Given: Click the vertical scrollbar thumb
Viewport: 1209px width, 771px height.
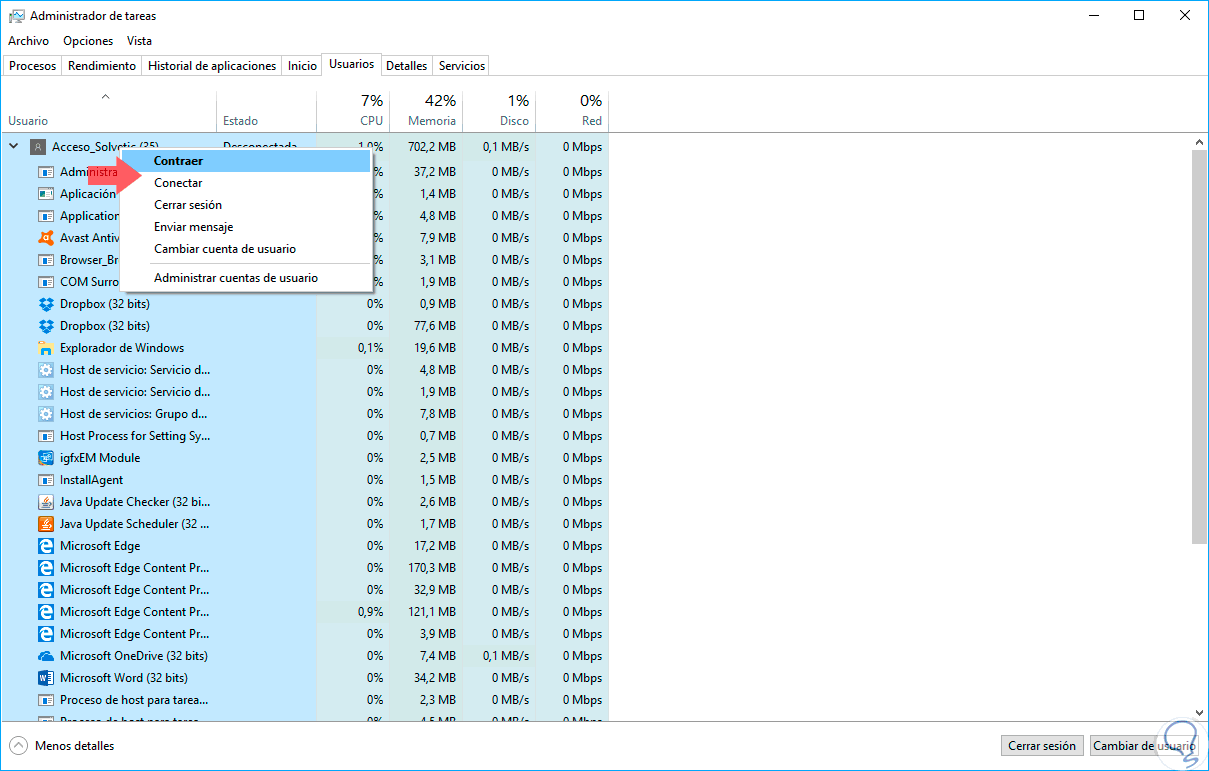Looking at the screenshot, I should tap(1200, 348).
